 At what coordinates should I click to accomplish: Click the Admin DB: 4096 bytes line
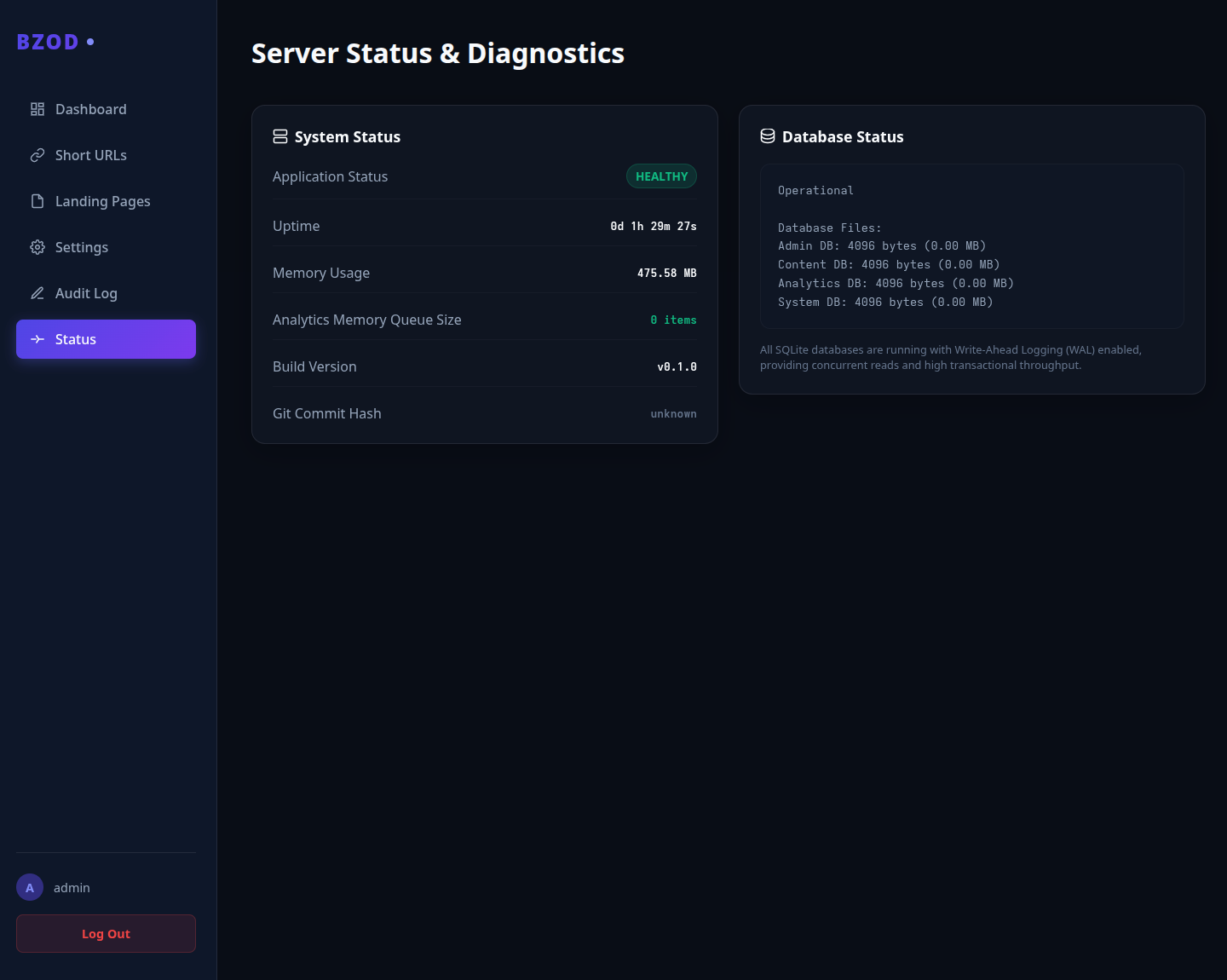point(882,246)
